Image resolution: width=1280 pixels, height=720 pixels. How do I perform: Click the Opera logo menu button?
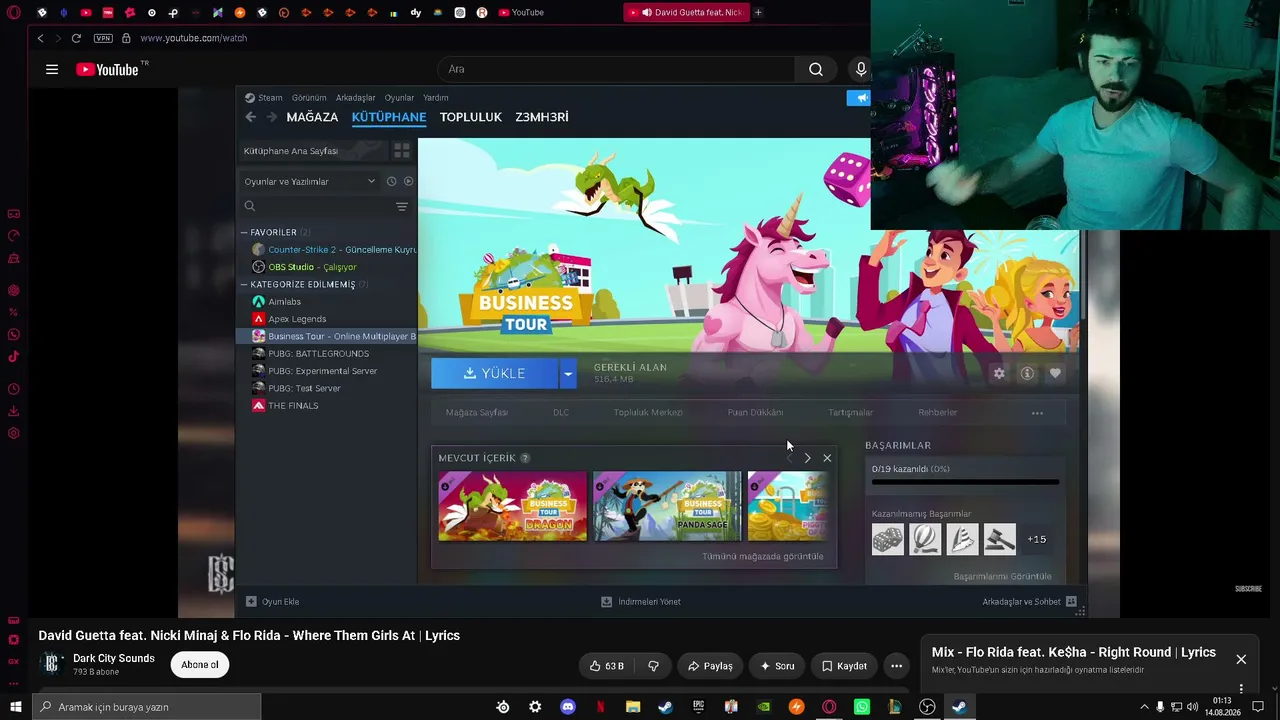click(x=14, y=12)
